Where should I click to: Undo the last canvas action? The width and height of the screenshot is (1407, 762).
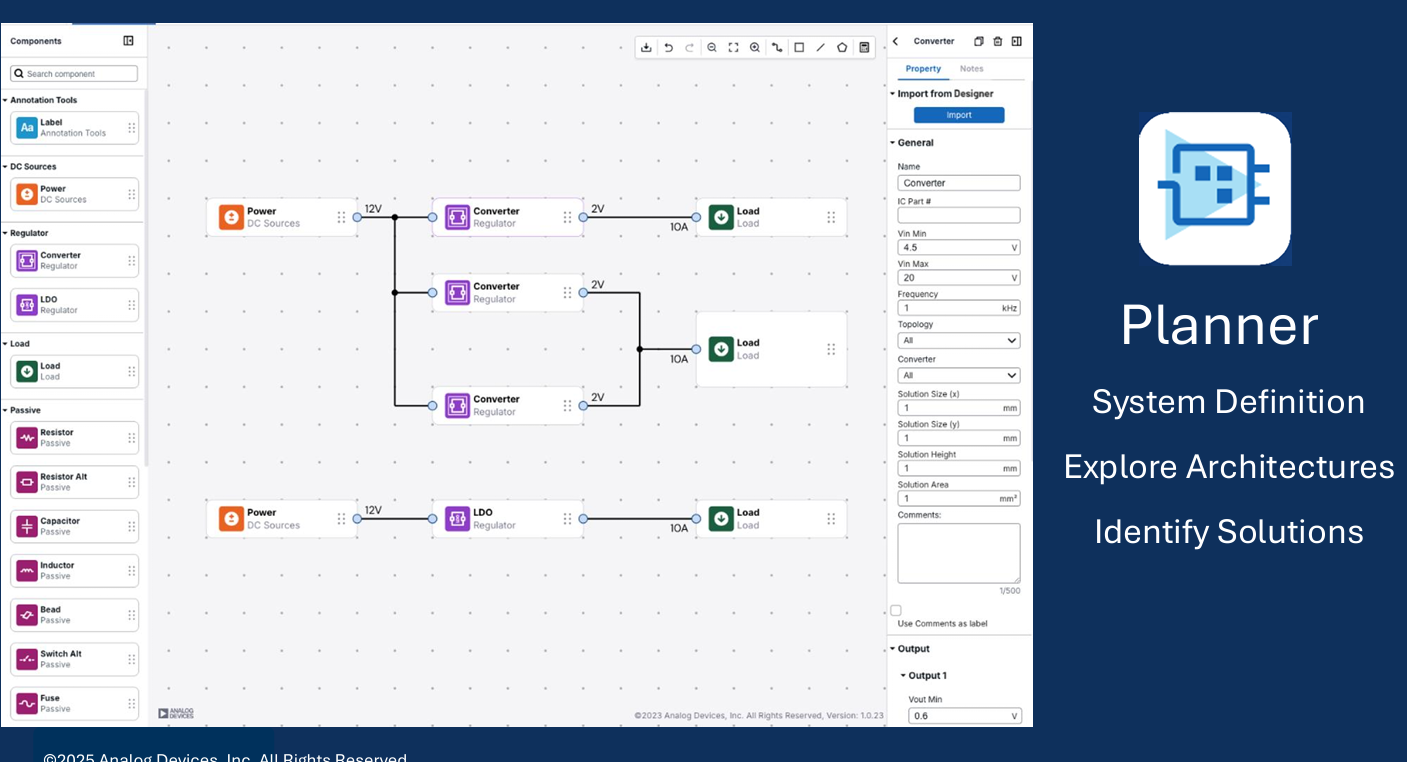[x=668, y=47]
